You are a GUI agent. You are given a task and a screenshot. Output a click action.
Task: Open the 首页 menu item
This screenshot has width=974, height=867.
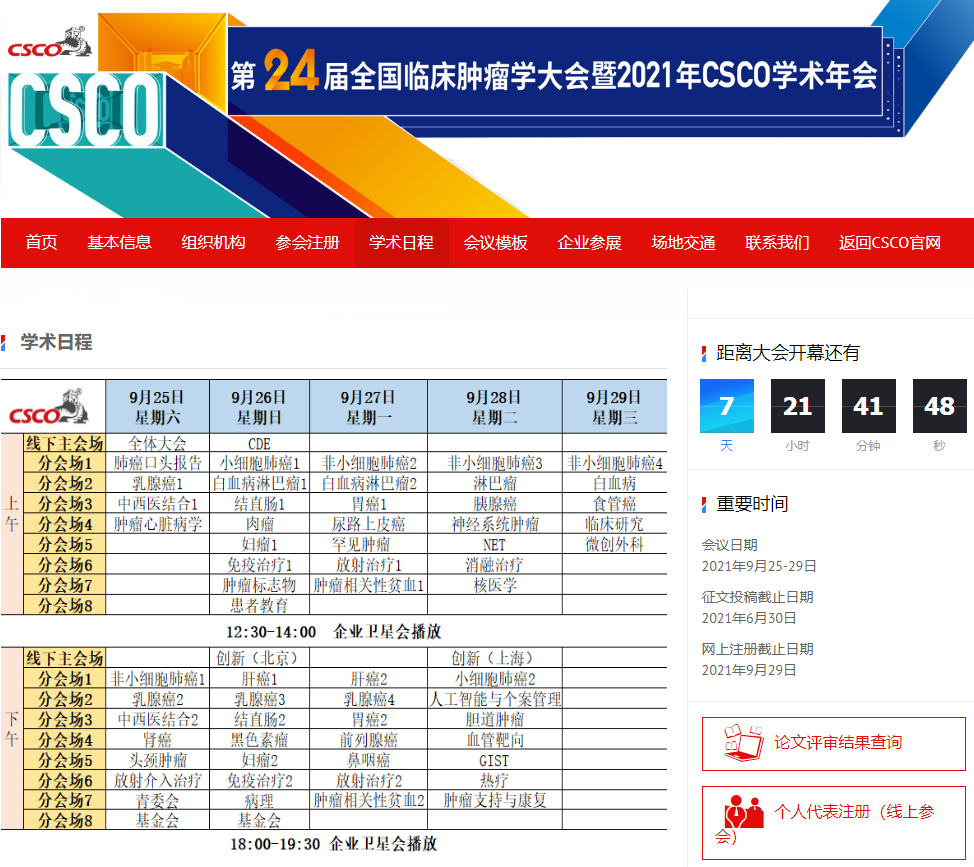point(42,242)
